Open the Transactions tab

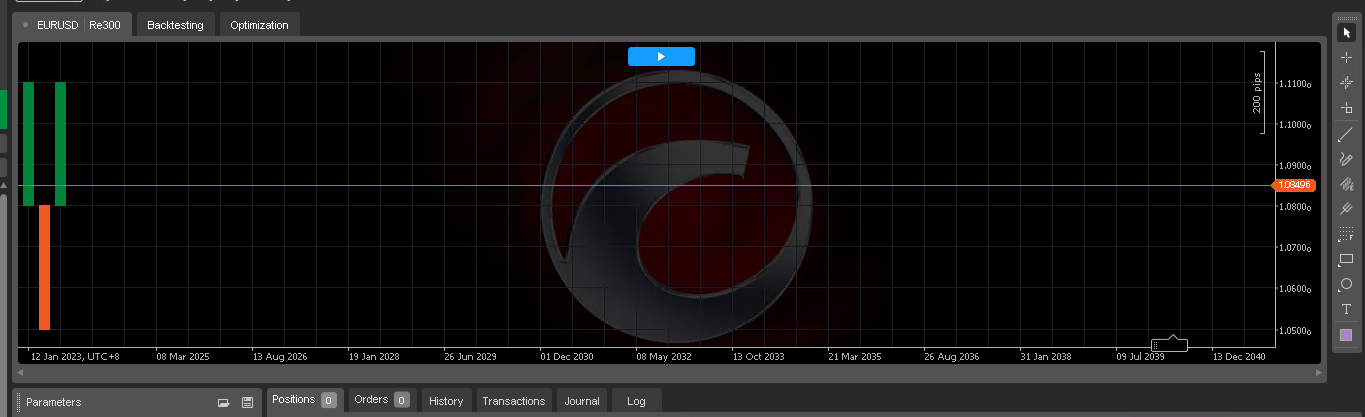tap(514, 401)
